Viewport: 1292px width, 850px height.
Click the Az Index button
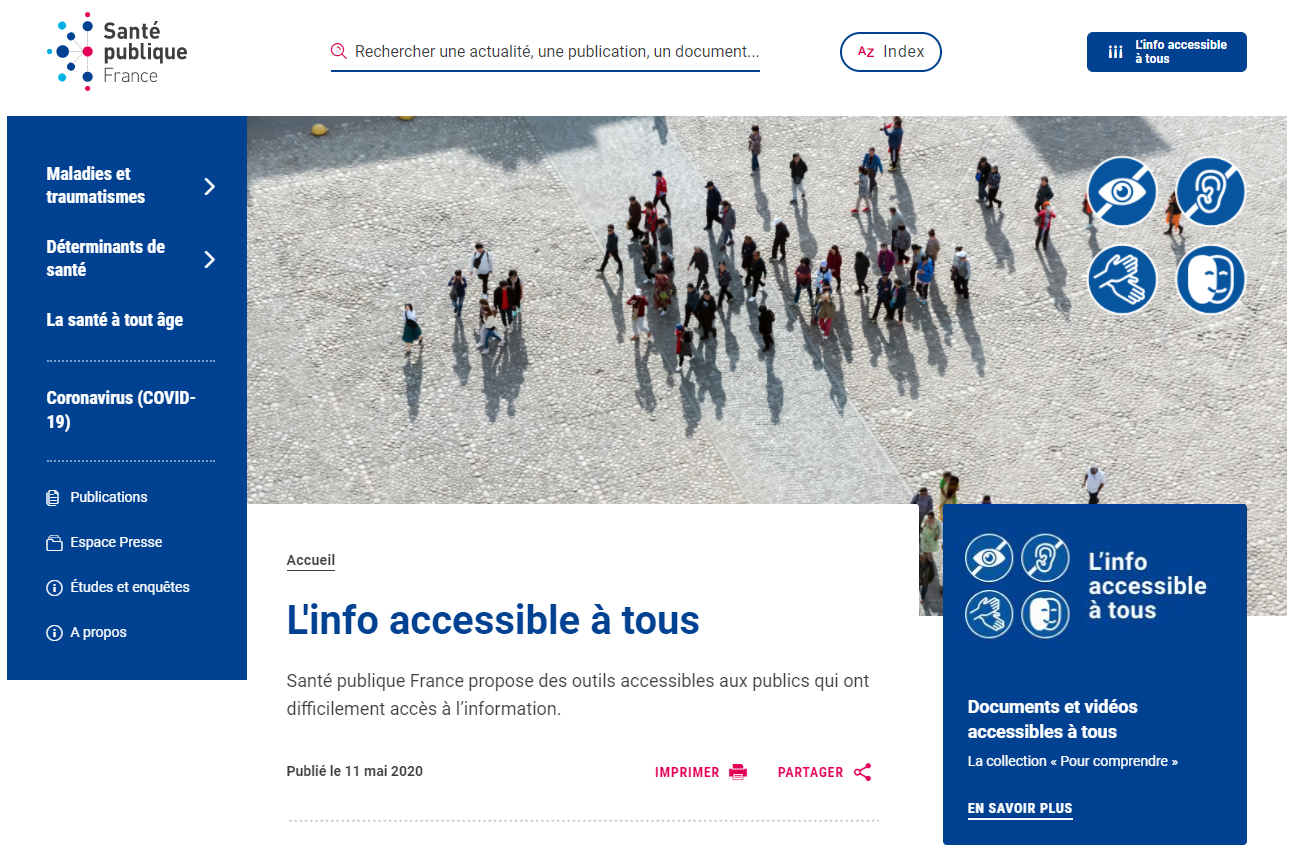click(x=891, y=52)
